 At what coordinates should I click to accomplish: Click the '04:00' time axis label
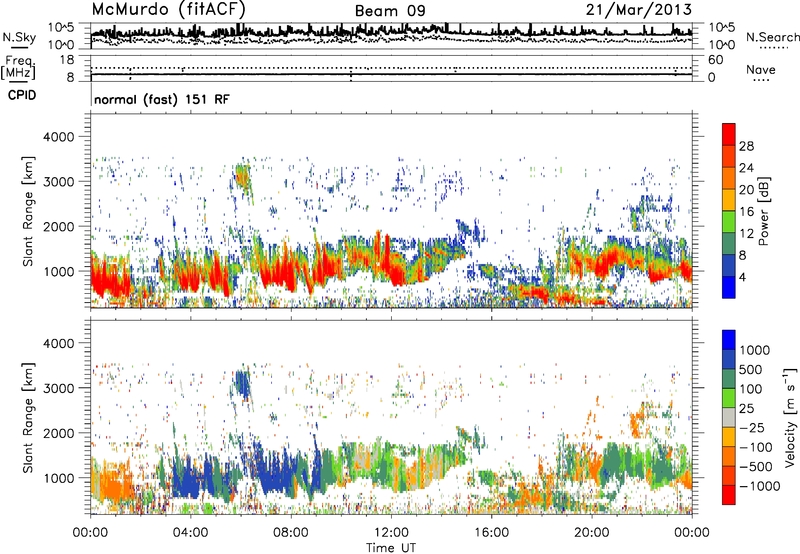[x=190, y=533]
